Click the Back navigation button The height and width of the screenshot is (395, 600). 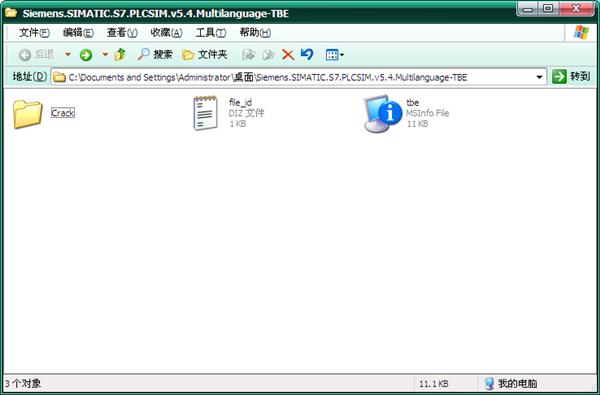pos(37,55)
